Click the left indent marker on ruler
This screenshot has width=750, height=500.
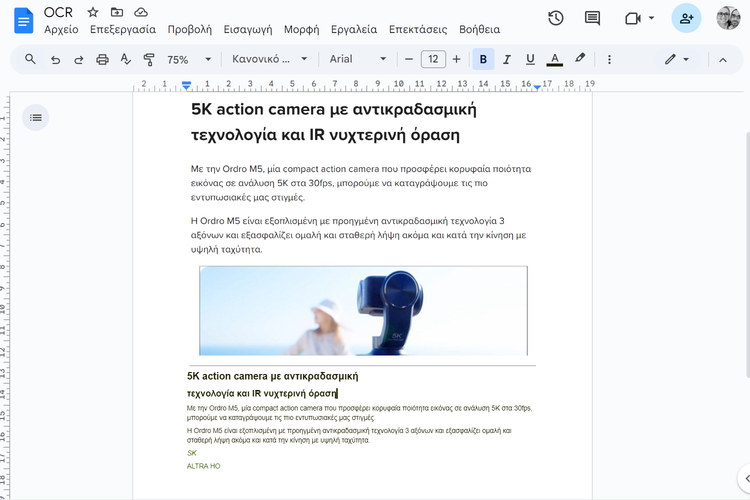(x=186, y=85)
